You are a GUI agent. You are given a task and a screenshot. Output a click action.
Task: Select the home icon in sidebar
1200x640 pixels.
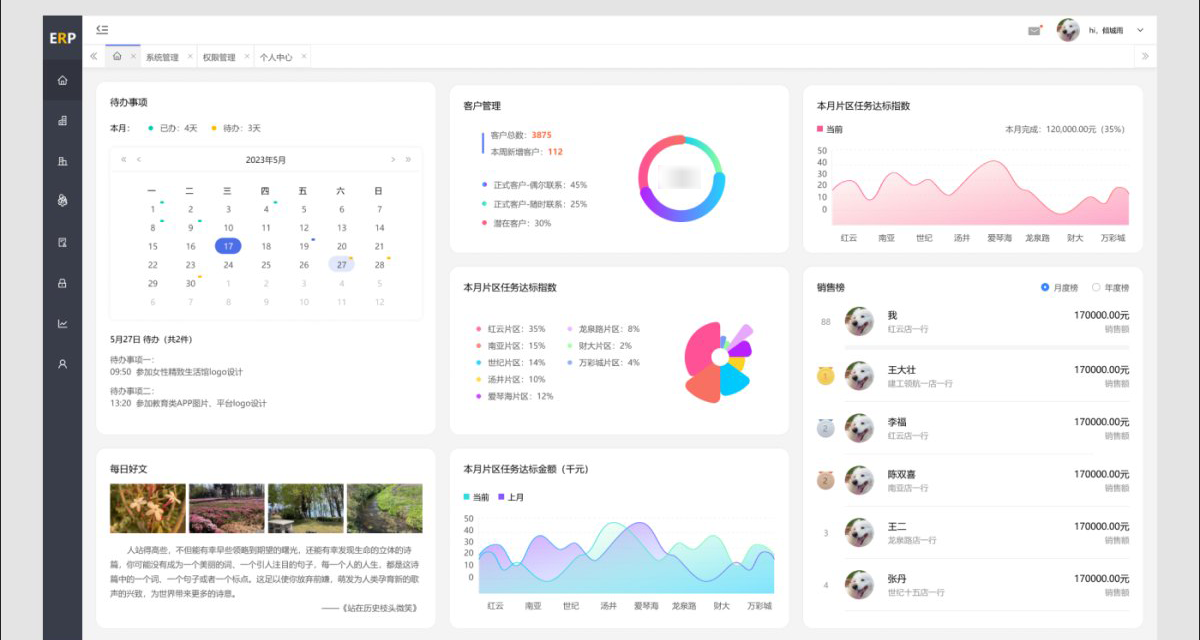click(x=63, y=80)
